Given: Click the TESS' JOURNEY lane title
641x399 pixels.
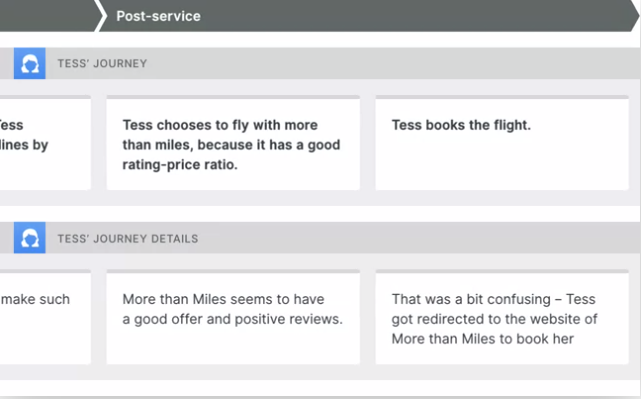Looking at the screenshot, I should pos(102,63).
